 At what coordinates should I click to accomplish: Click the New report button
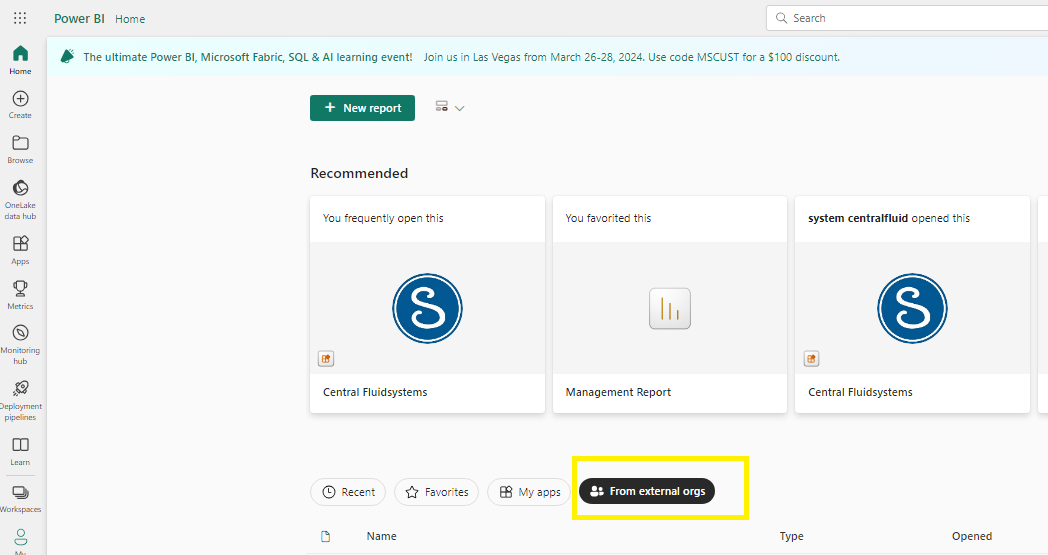pos(362,108)
